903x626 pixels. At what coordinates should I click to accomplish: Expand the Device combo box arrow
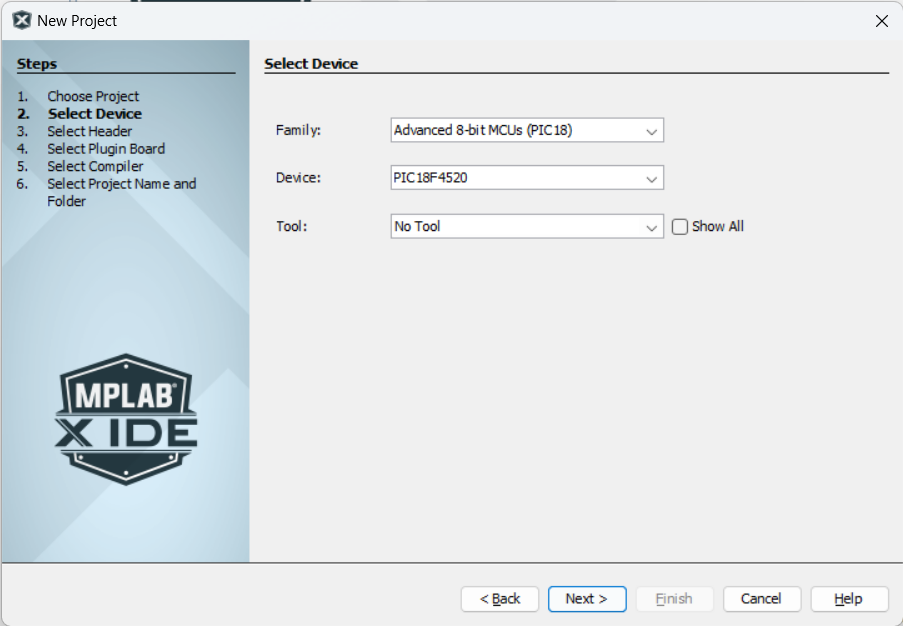tap(651, 179)
